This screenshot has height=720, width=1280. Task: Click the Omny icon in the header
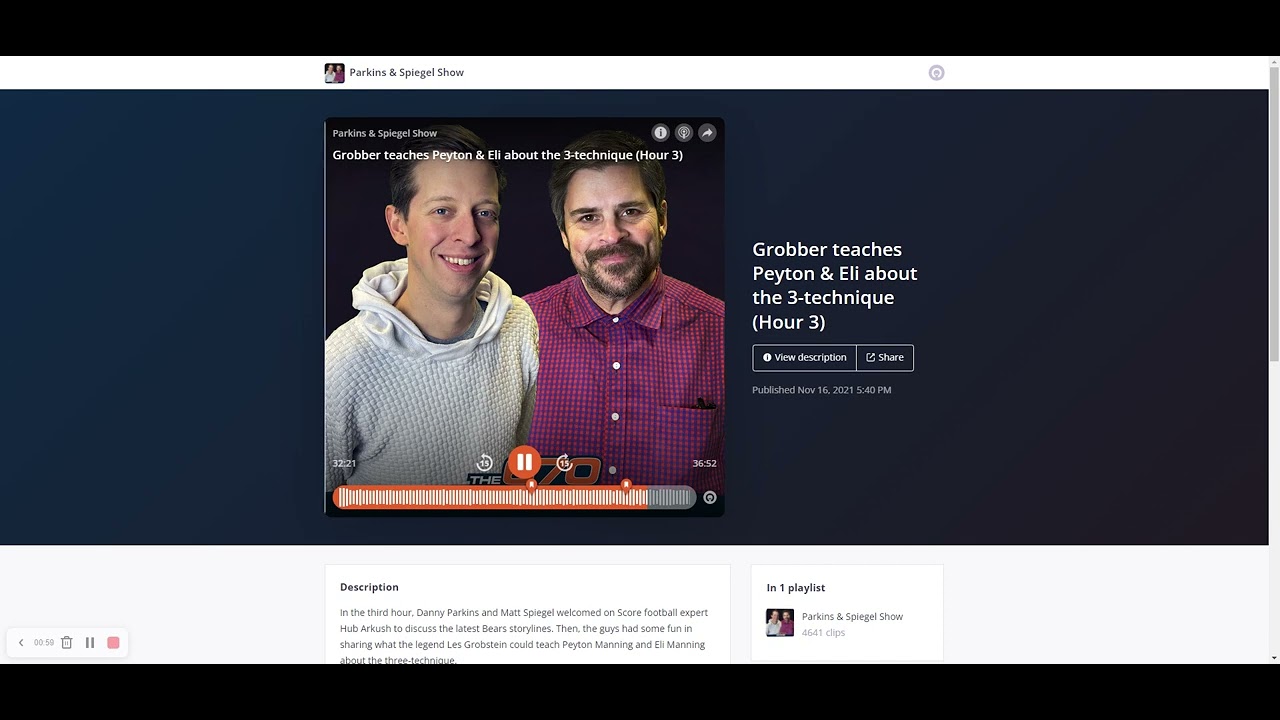pos(936,73)
